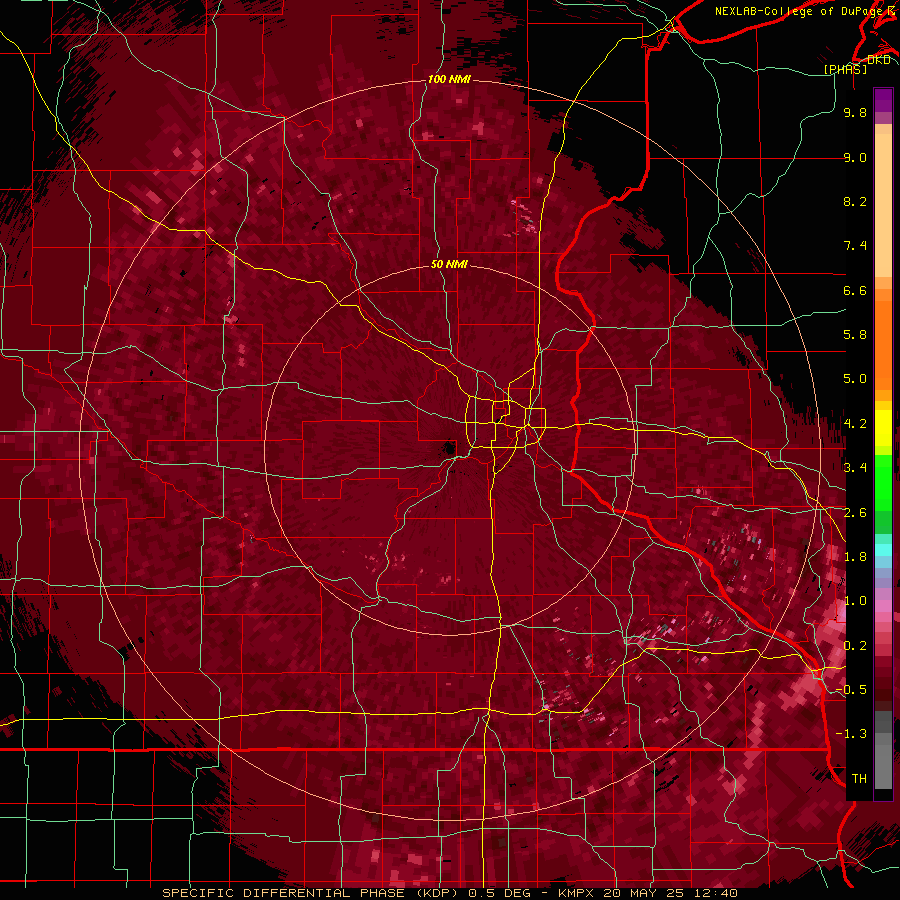Click the 5.8 value on color scale
Screen dimensions: 900x900
[855, 335]
